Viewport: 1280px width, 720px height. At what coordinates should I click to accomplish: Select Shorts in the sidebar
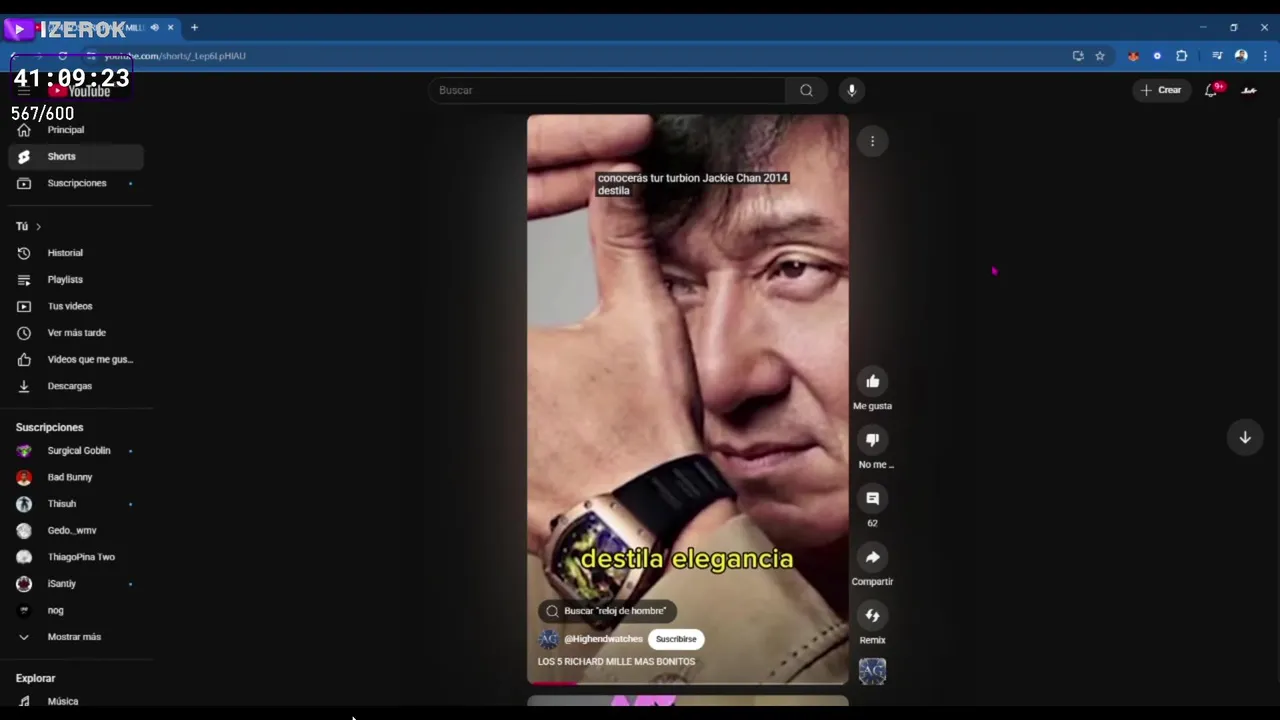(x=76, y=156)
